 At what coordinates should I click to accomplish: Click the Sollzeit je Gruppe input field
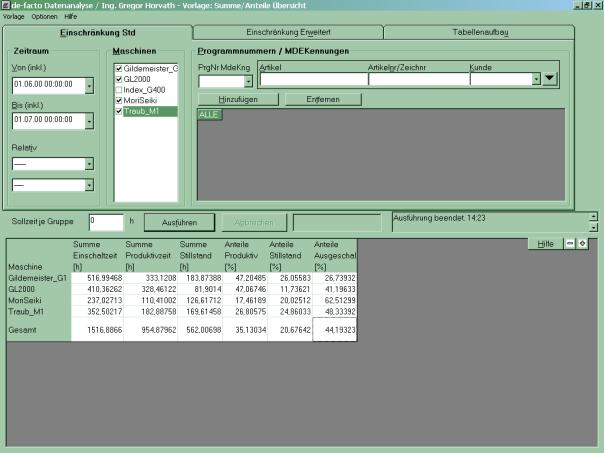pyautogui.click(x=104, y=220)
